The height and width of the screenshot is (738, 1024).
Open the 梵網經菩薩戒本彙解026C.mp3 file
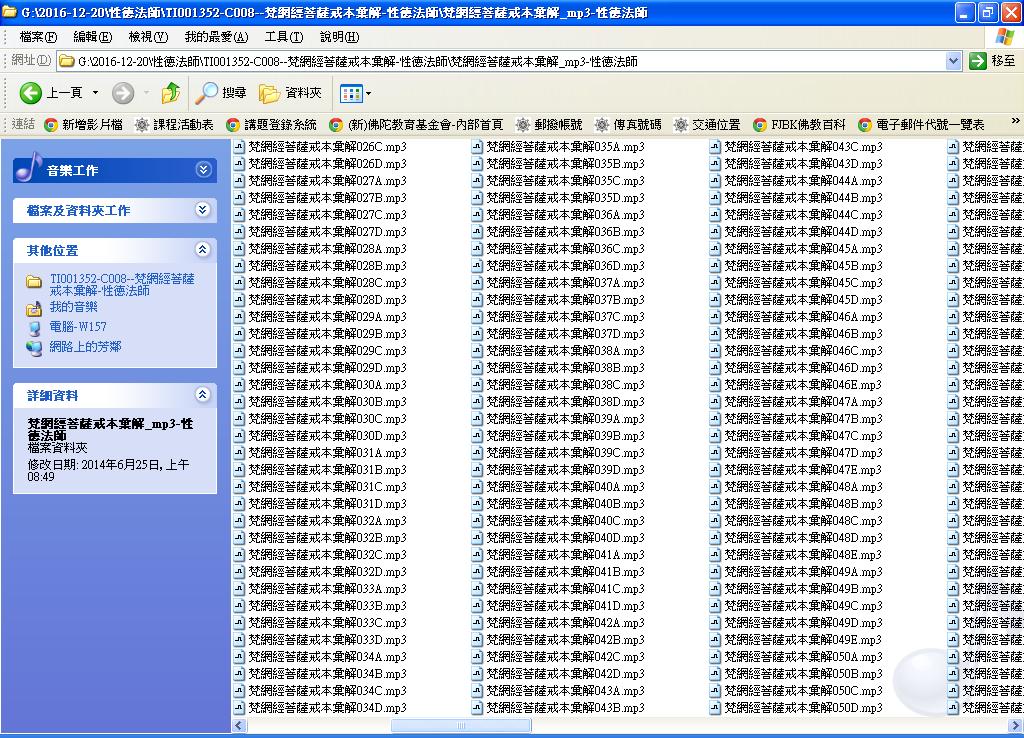pos(327,147)
